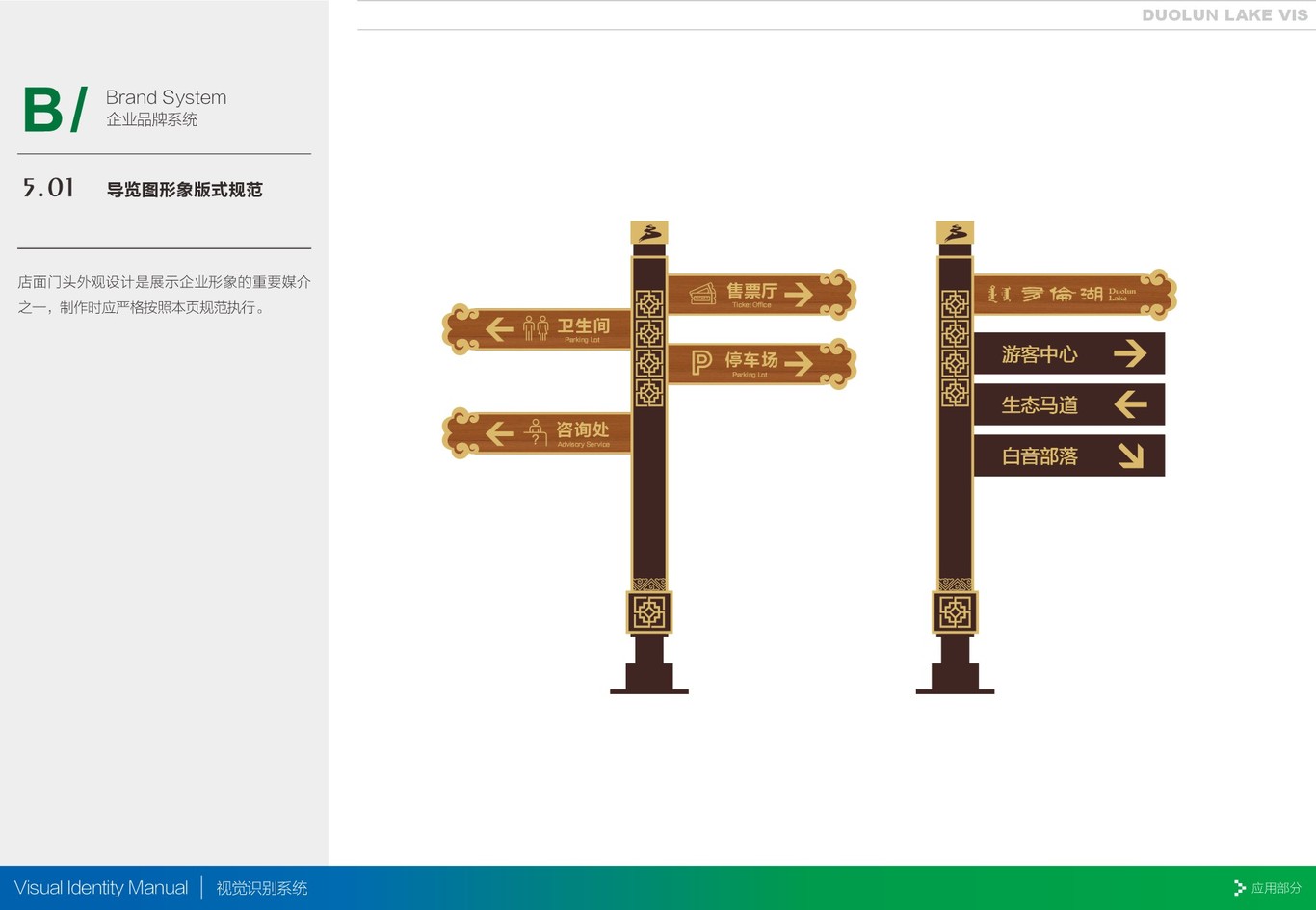Click the 多伦湖 title on the top sign
This screenshot has width=1316, height=910.
point(1063,294)
